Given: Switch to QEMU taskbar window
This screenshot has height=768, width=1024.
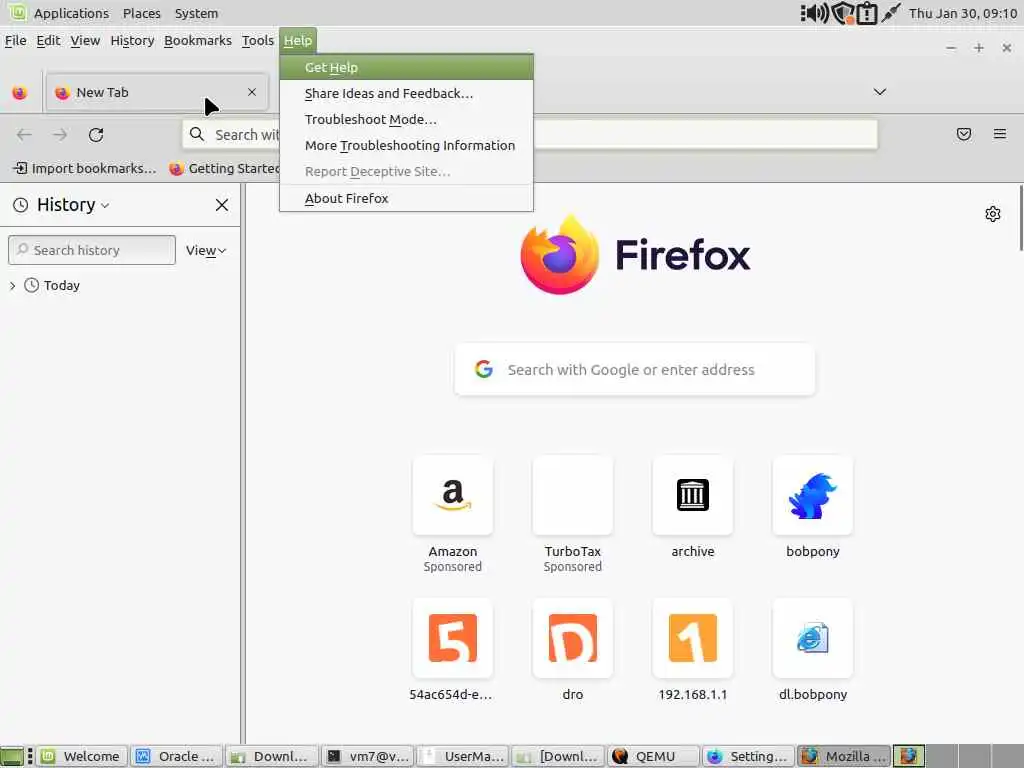Looking at the screenshot, I should pos(654,756).
